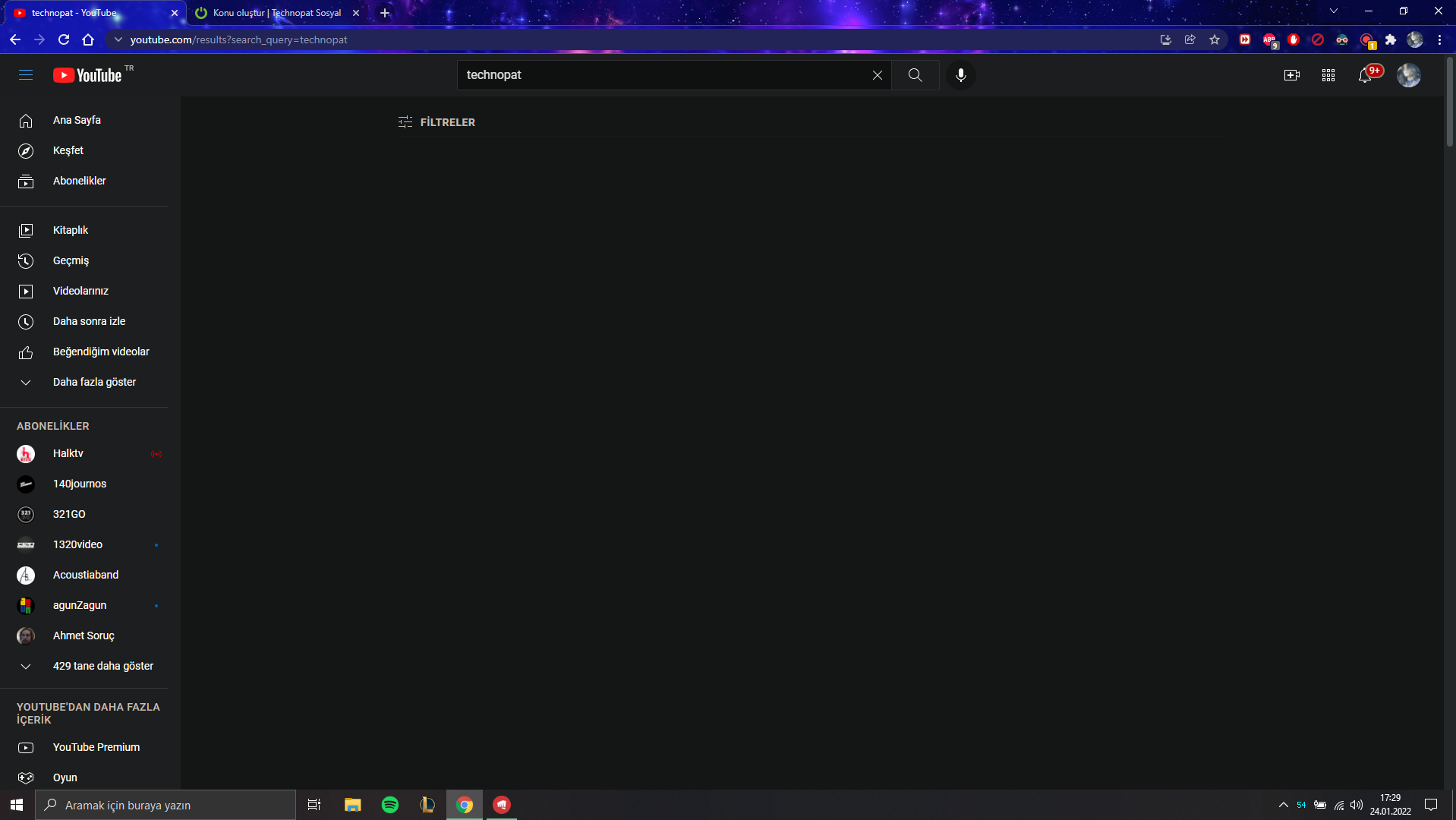Viewport: 1456px width, 820px height.
Task: Open the Chrome extensions puzzle icon
Action: tap(1391, 39)
